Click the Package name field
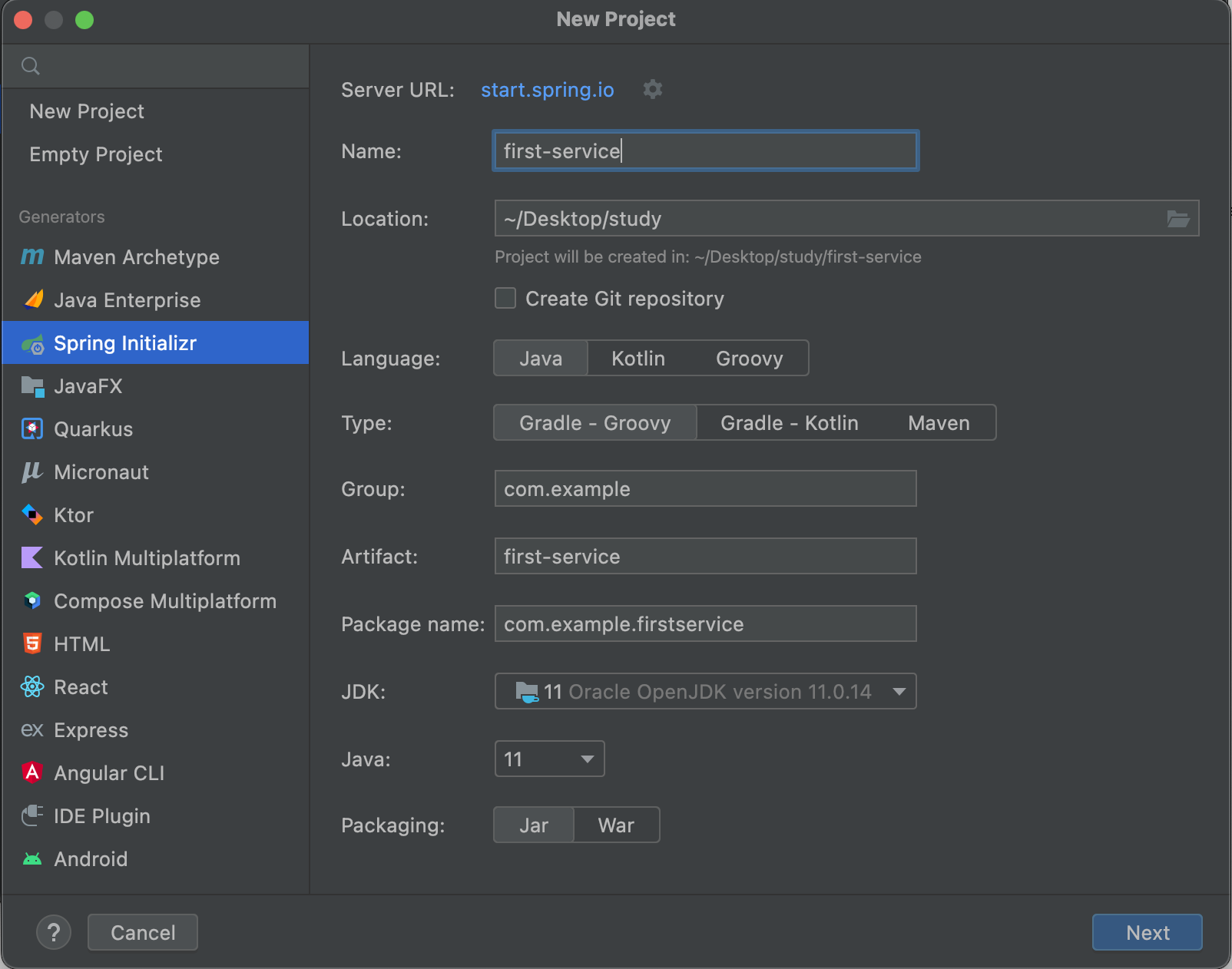The width and height of the screenshot is (1232, 969). [x=706, y=623]
